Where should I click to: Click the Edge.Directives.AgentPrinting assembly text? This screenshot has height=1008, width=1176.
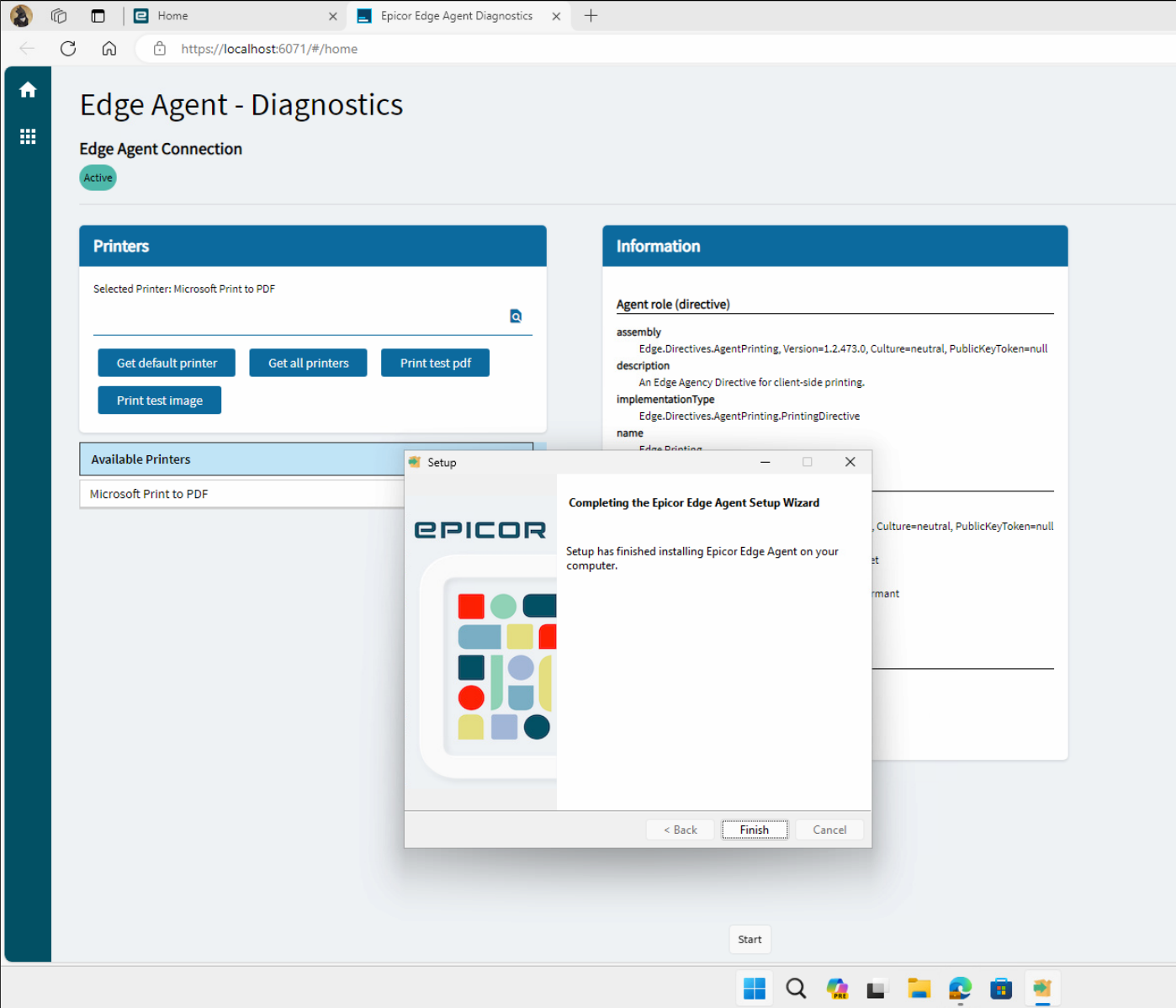point(843,348)
